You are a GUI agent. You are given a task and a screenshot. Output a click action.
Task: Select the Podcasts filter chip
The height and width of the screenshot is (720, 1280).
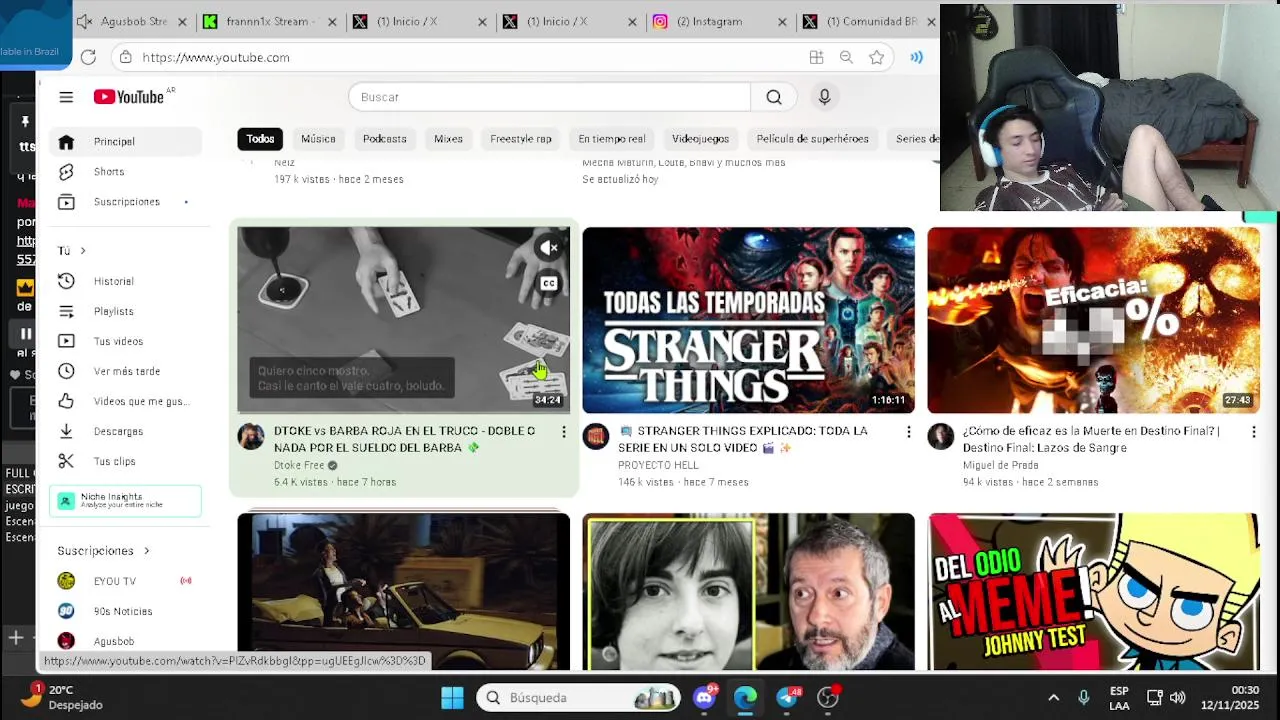(x=384, y=139)
